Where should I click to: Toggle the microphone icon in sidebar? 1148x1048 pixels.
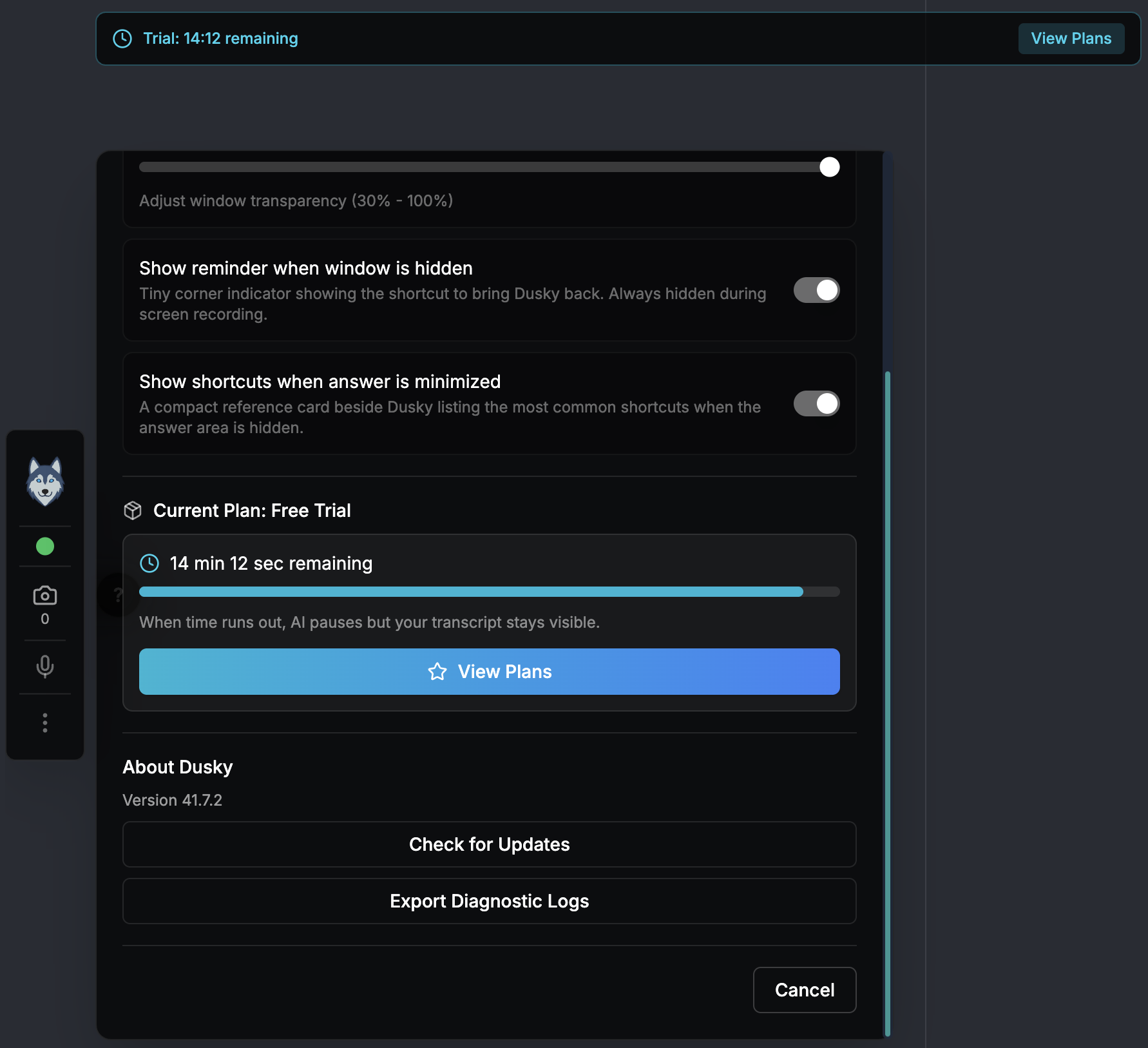45,666
